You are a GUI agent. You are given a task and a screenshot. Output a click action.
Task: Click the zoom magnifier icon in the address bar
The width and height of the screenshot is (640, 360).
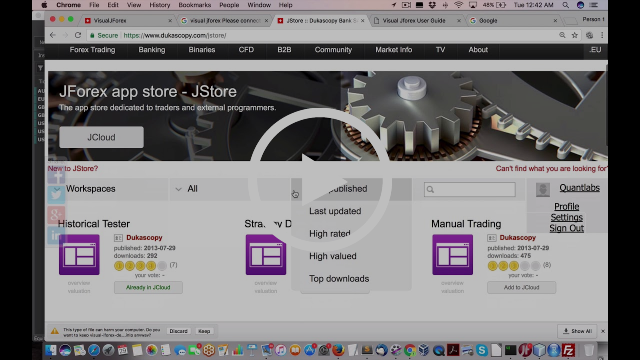[x=562, y=36]
